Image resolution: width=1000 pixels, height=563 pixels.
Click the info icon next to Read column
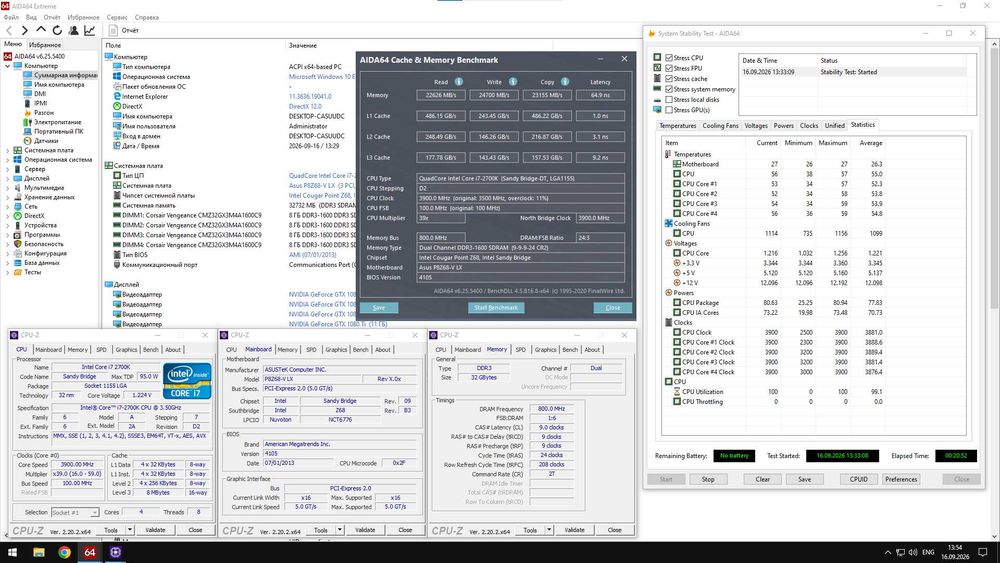point(459,82)
